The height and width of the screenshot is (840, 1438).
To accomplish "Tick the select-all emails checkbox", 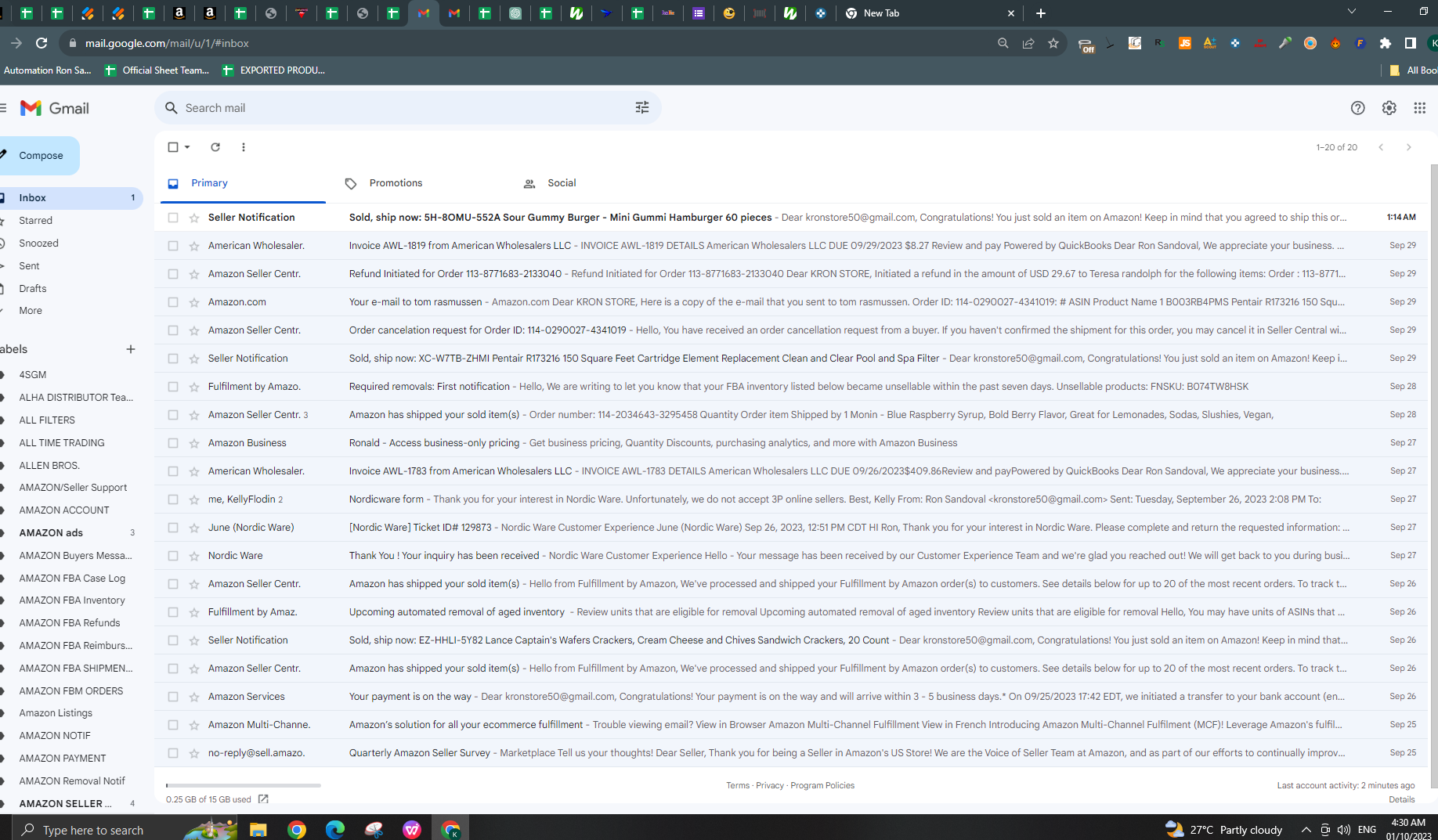I will tap(173, 147).
